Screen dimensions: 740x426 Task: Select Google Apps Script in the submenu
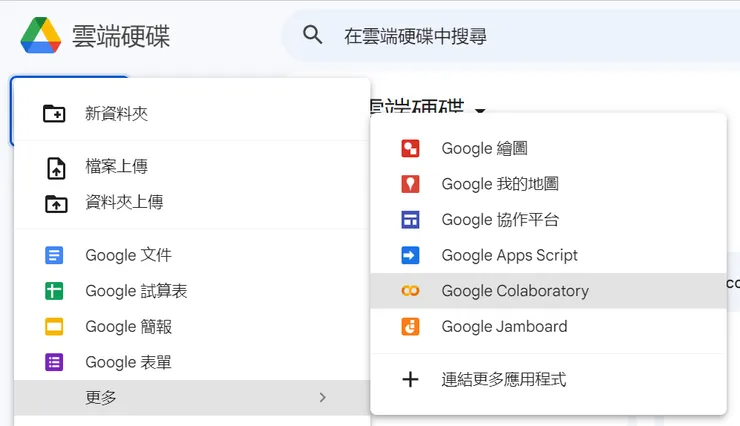[x=548, y=255]
